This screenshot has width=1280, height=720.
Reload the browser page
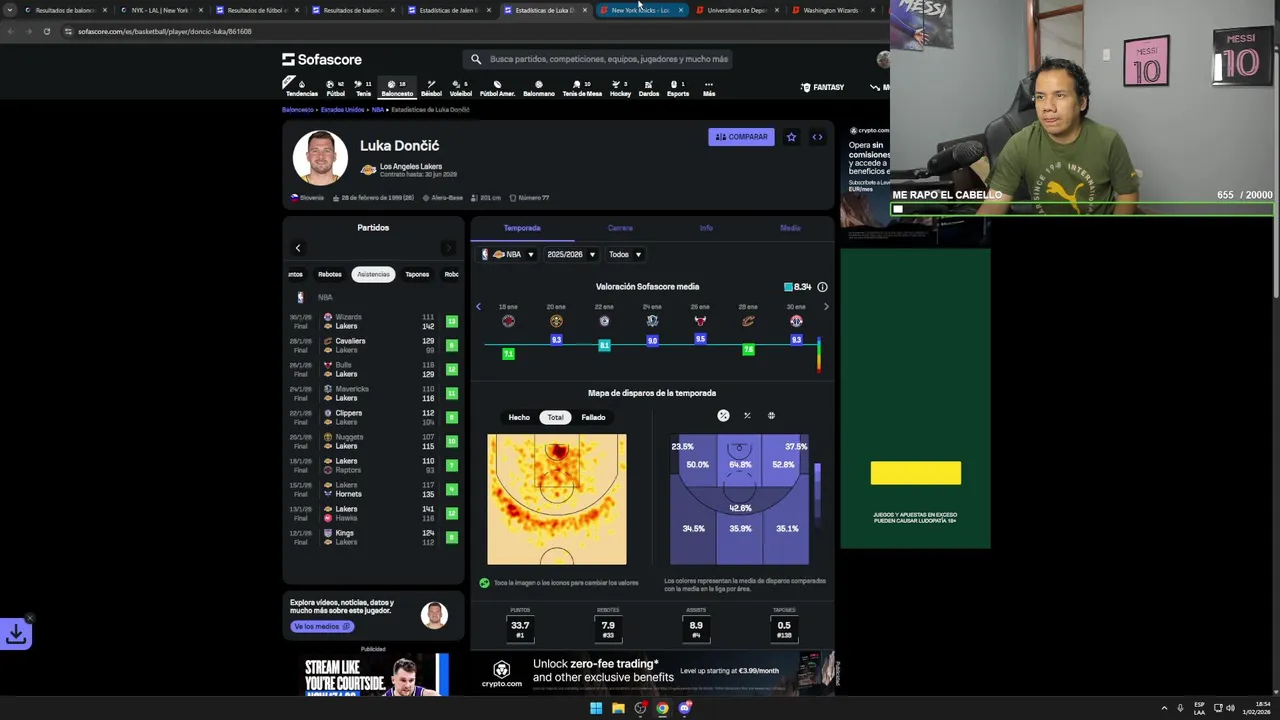tap(47, 31)
